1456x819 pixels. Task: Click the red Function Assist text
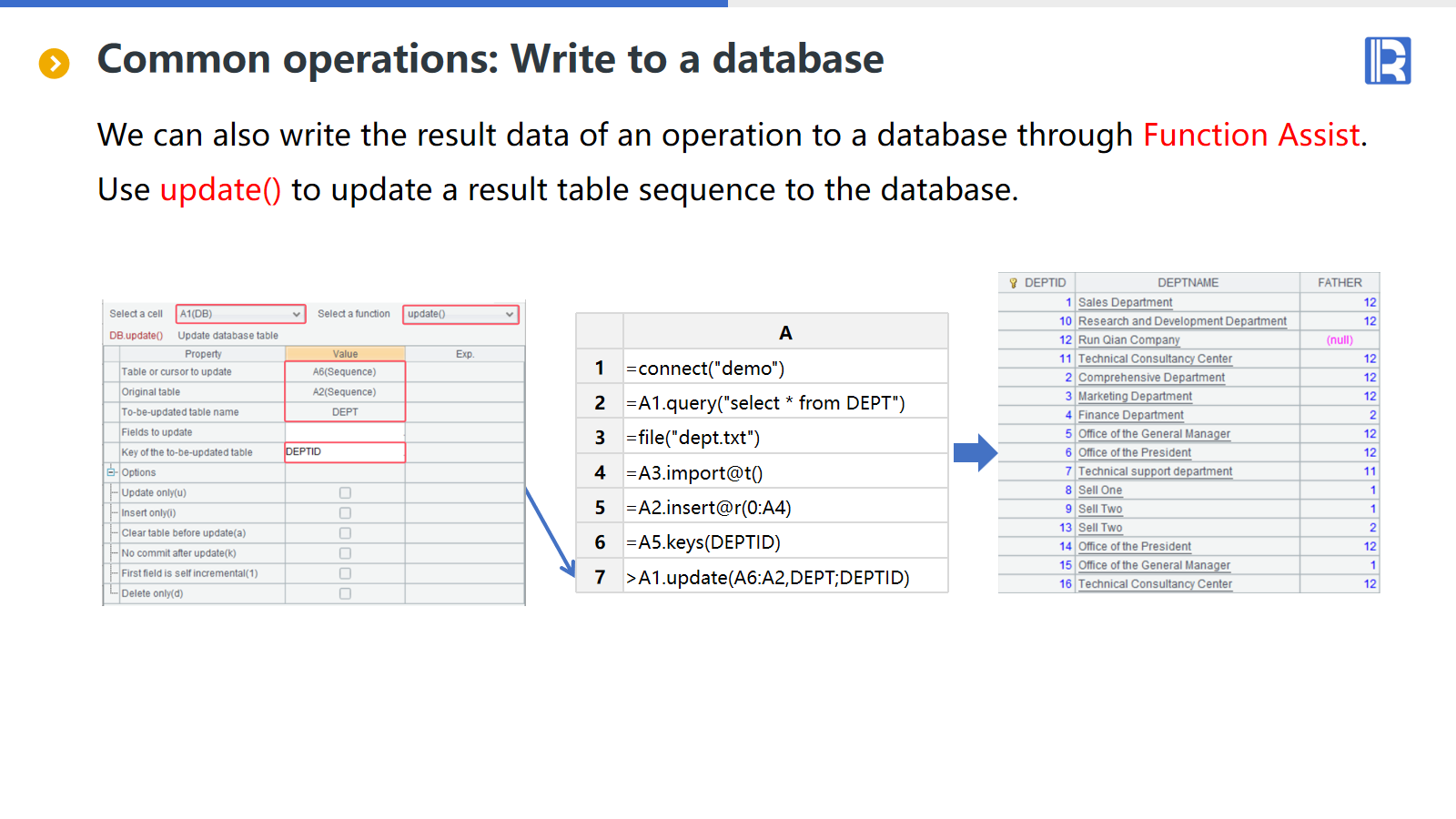pos(1251,135)
